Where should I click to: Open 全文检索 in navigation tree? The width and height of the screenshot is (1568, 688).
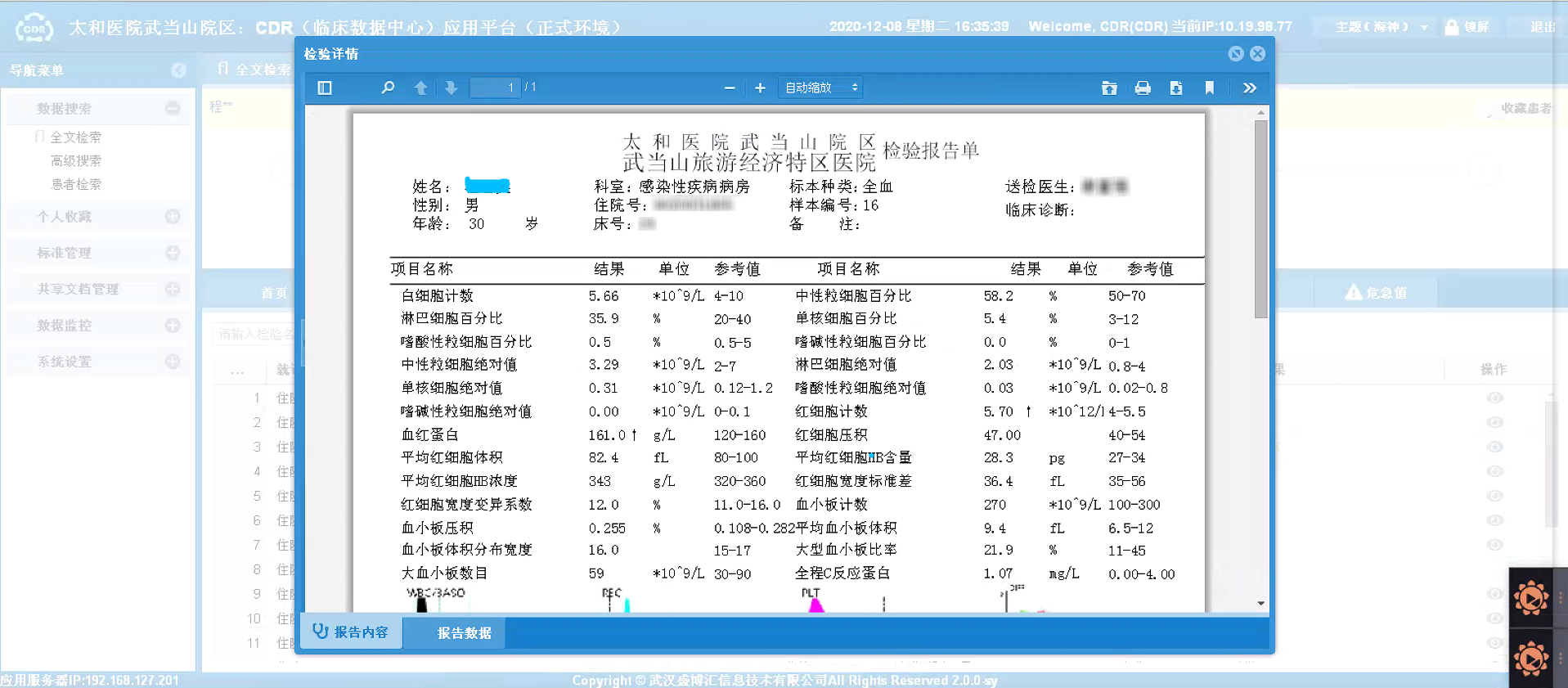pos(76,137)
